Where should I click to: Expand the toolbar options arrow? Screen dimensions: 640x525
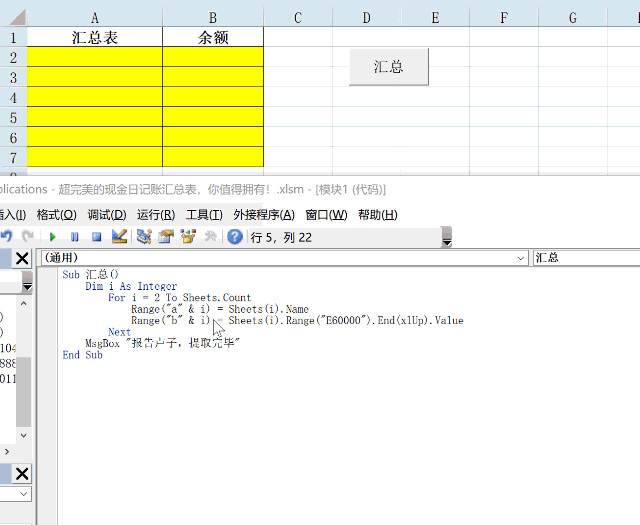click(x=447, y=240)
